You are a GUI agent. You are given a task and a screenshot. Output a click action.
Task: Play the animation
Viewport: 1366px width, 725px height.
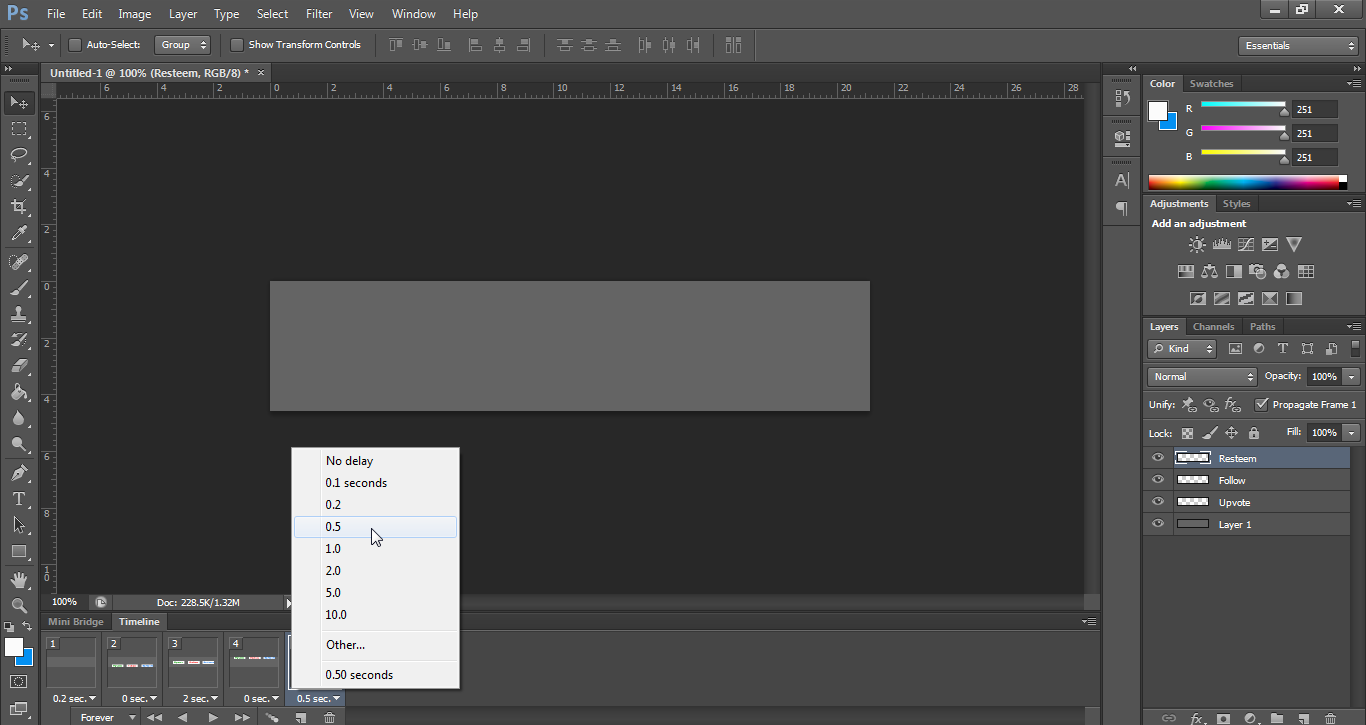click(213, 717)
